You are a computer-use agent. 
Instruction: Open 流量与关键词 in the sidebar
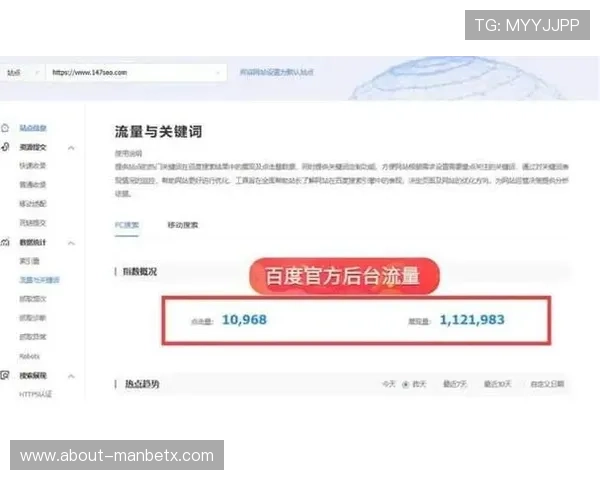click(39, 280)
